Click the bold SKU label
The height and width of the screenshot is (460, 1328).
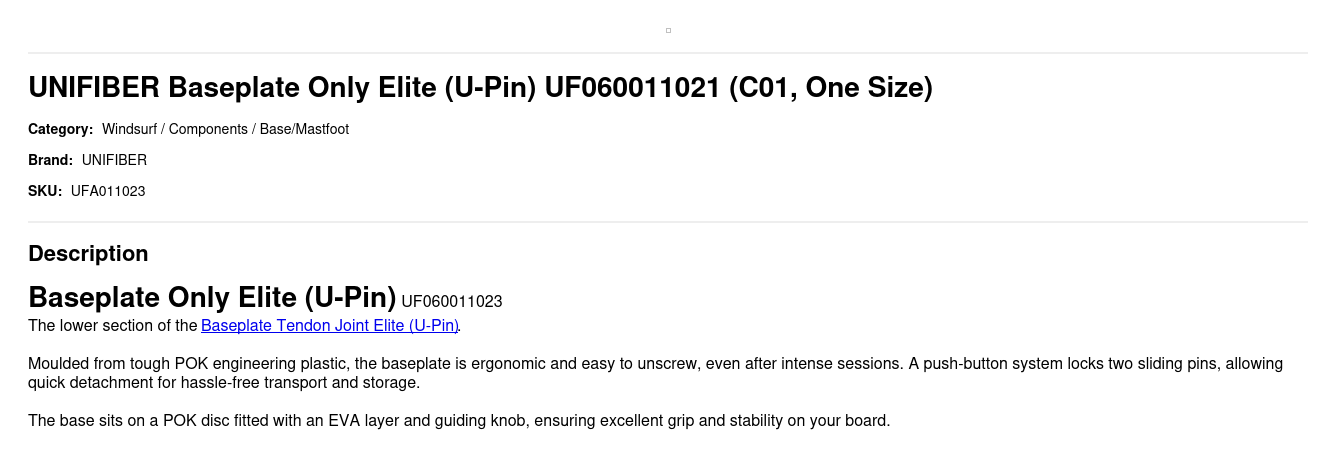pos(45,191)
